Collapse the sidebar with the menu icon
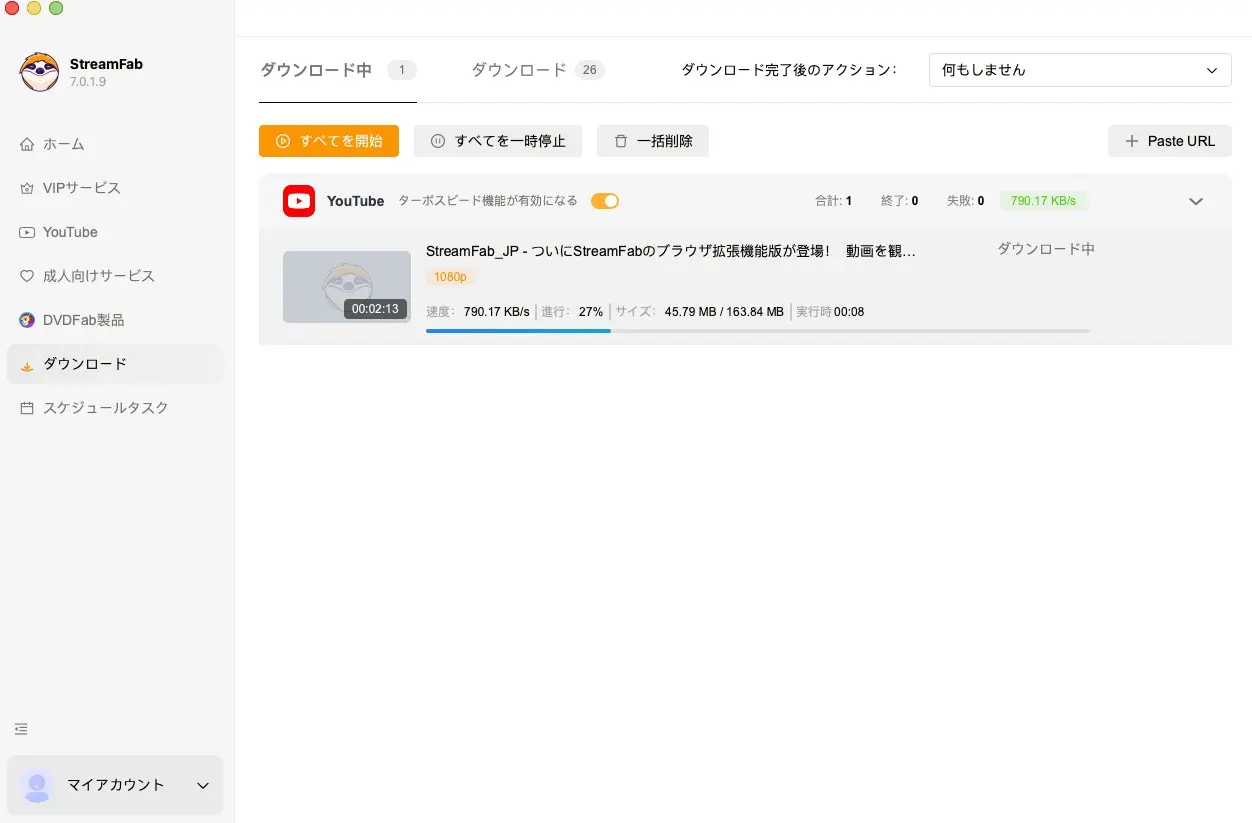This screenshot has width=1252, height=823. point(21,729)
